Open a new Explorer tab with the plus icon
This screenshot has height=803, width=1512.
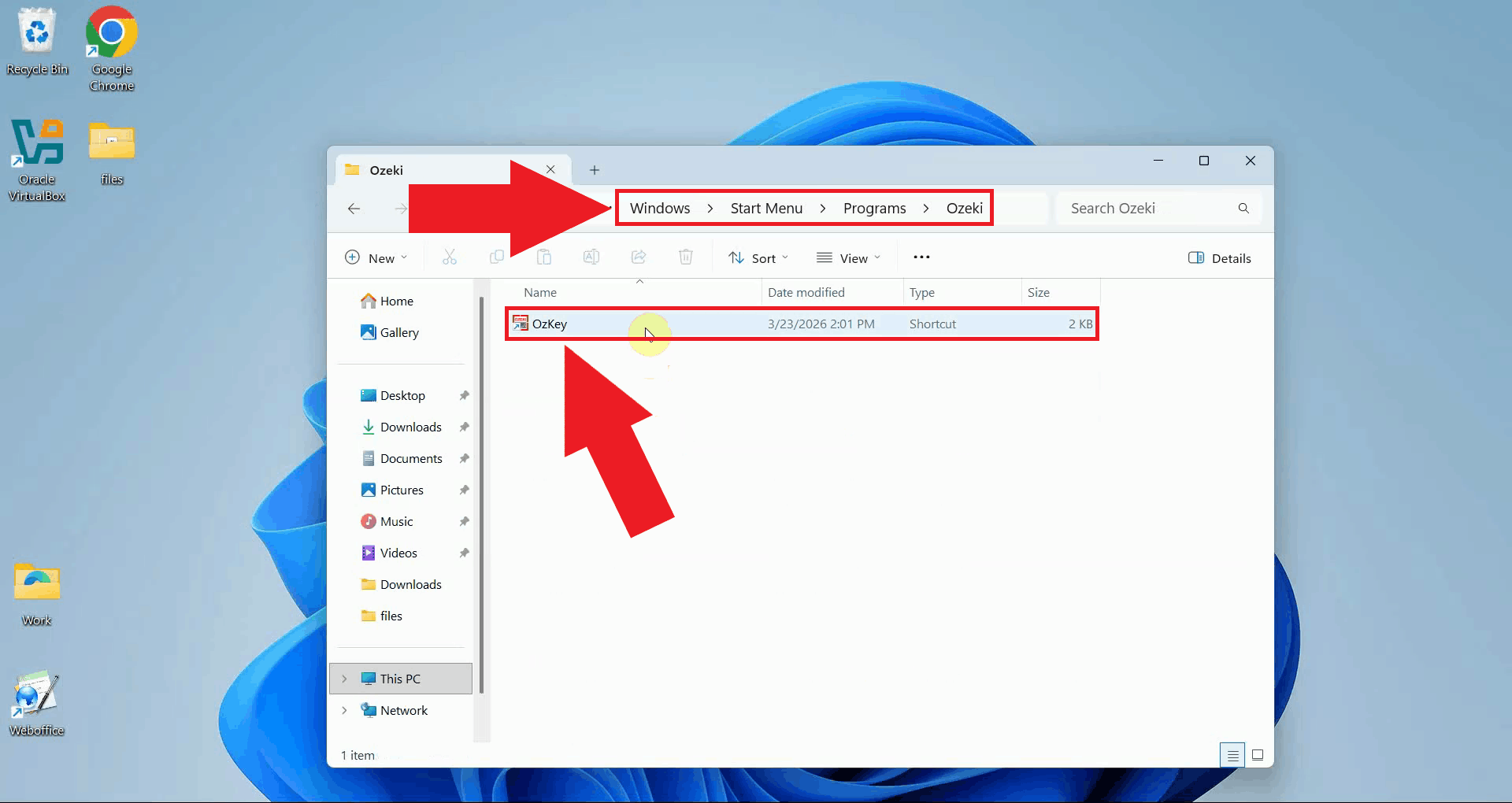(594, 170)
